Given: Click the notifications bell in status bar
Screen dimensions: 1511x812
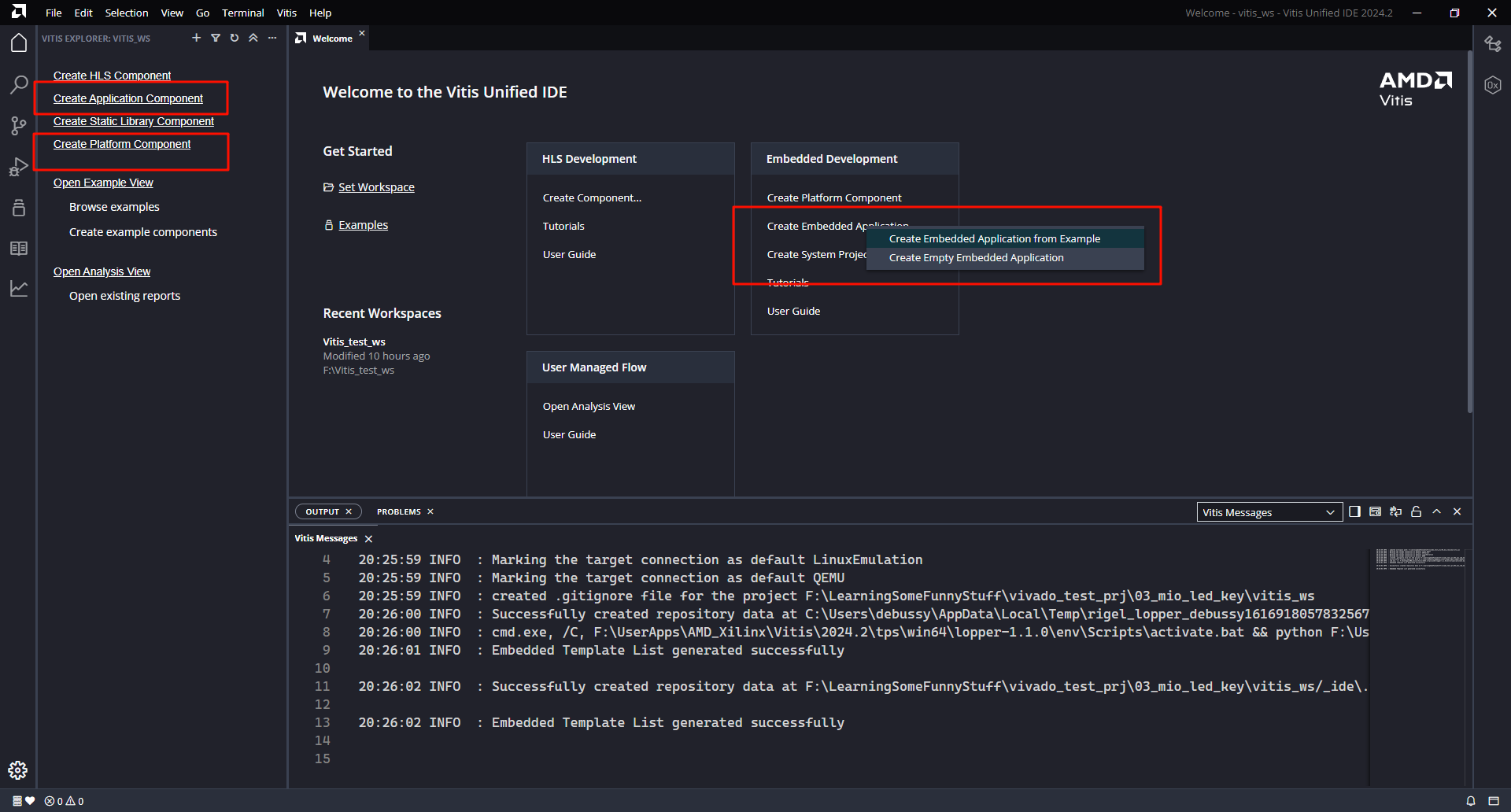Looking at the screenshot, I should click(1471, 801).
